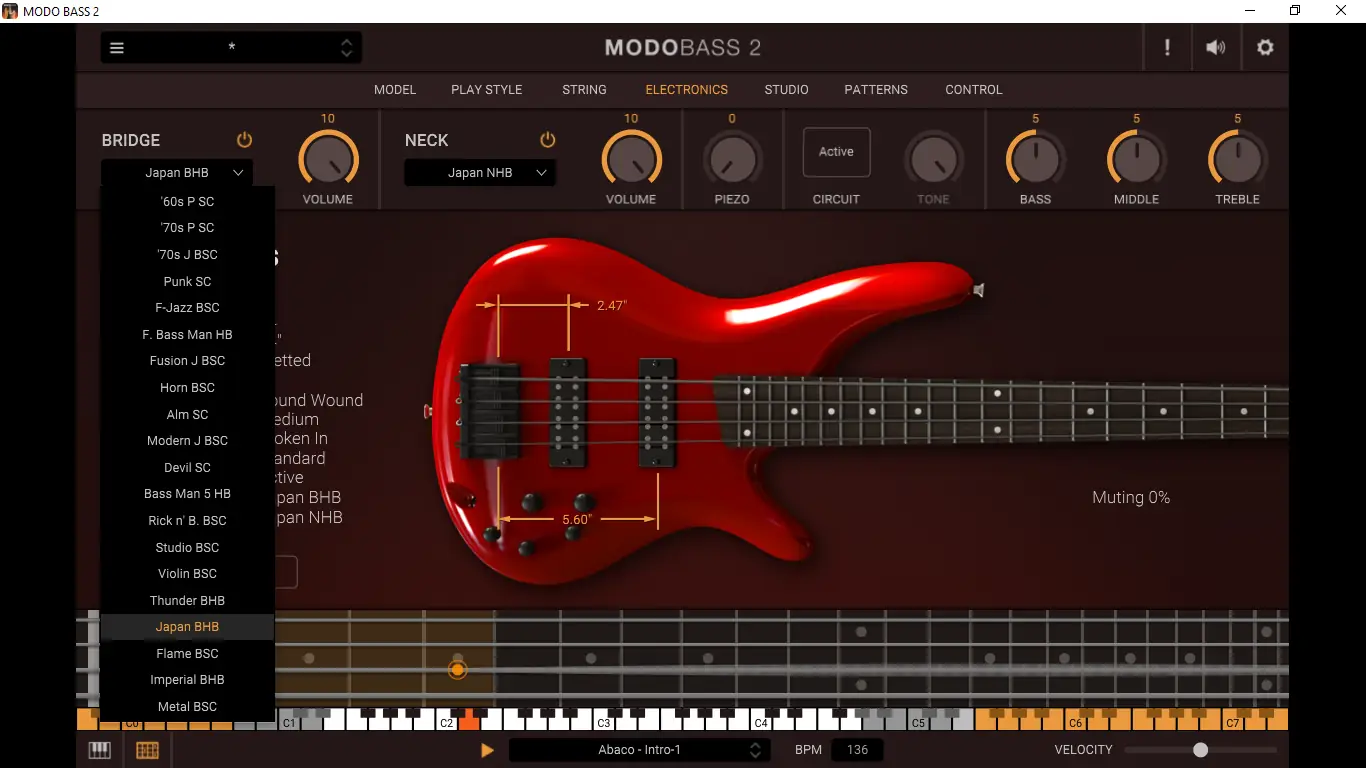This screenshot has height=768, width=1366.
Task: Play the pattern with the play button
Action: click(x=487, y=750)
